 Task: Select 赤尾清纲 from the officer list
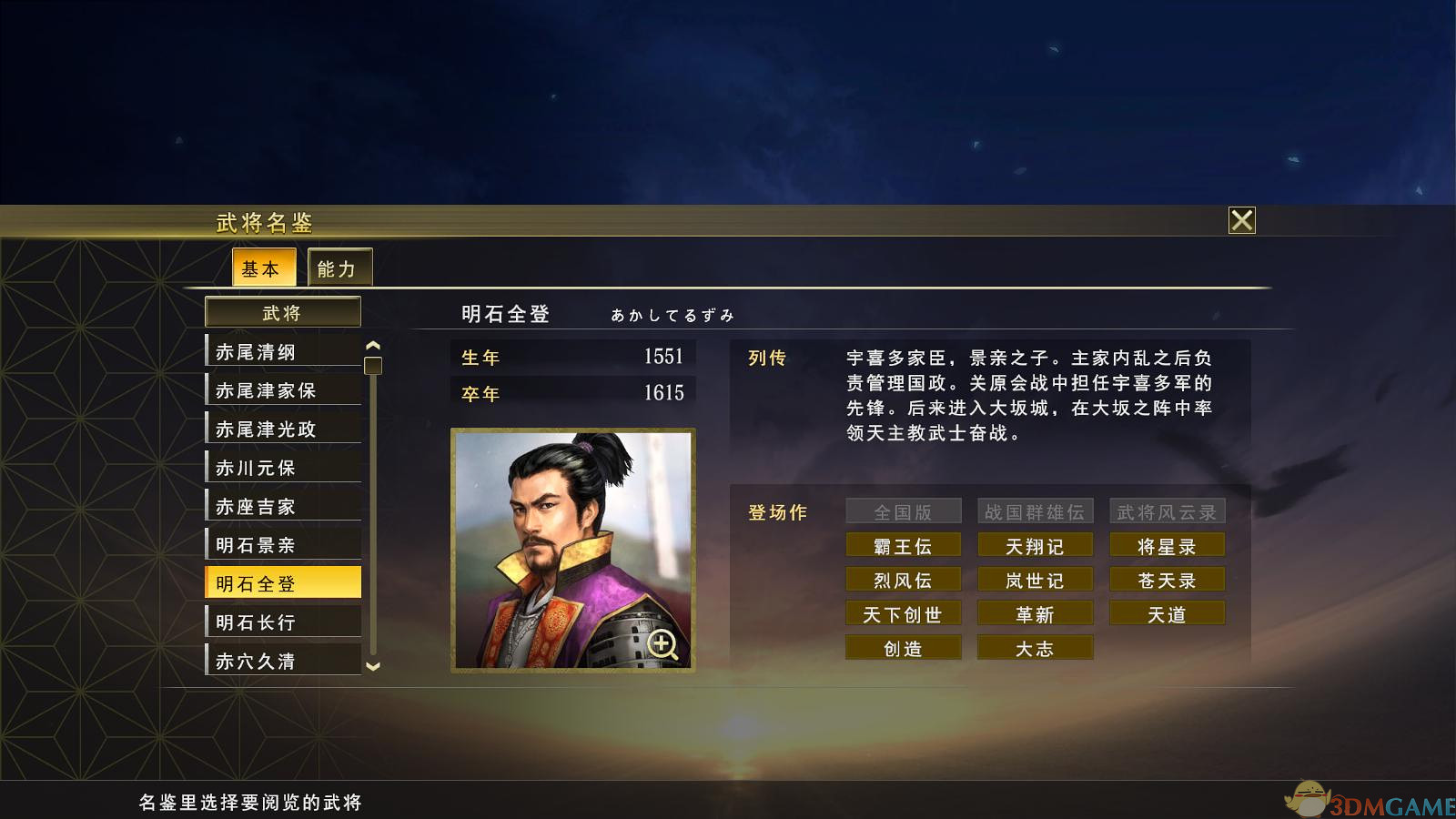coord(284,351)
